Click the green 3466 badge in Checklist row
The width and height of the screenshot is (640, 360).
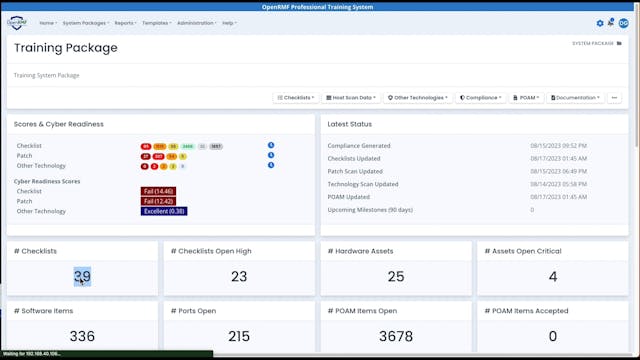pos(188,147)
